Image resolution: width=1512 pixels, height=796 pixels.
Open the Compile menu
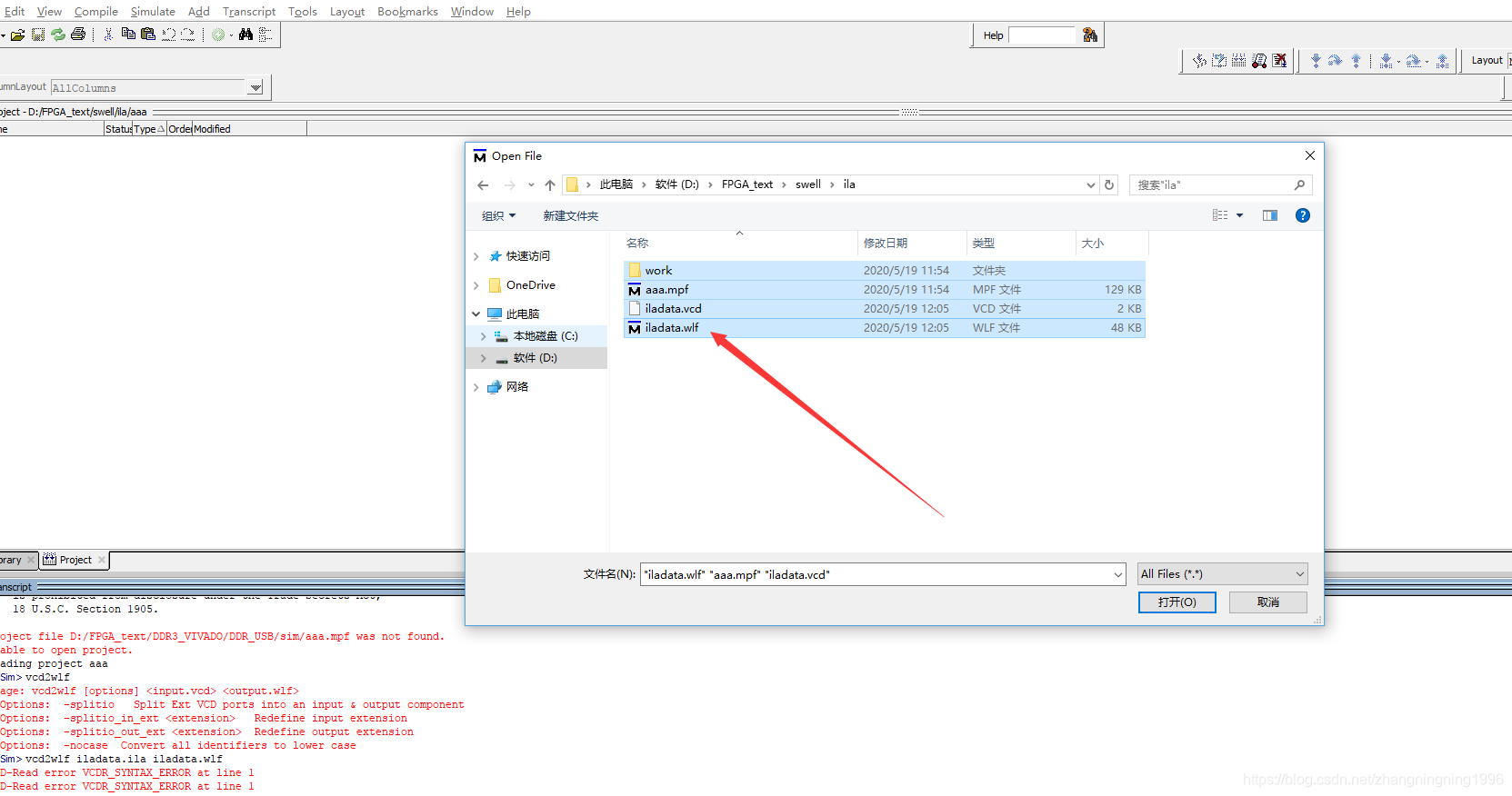[x=96, y=12]
